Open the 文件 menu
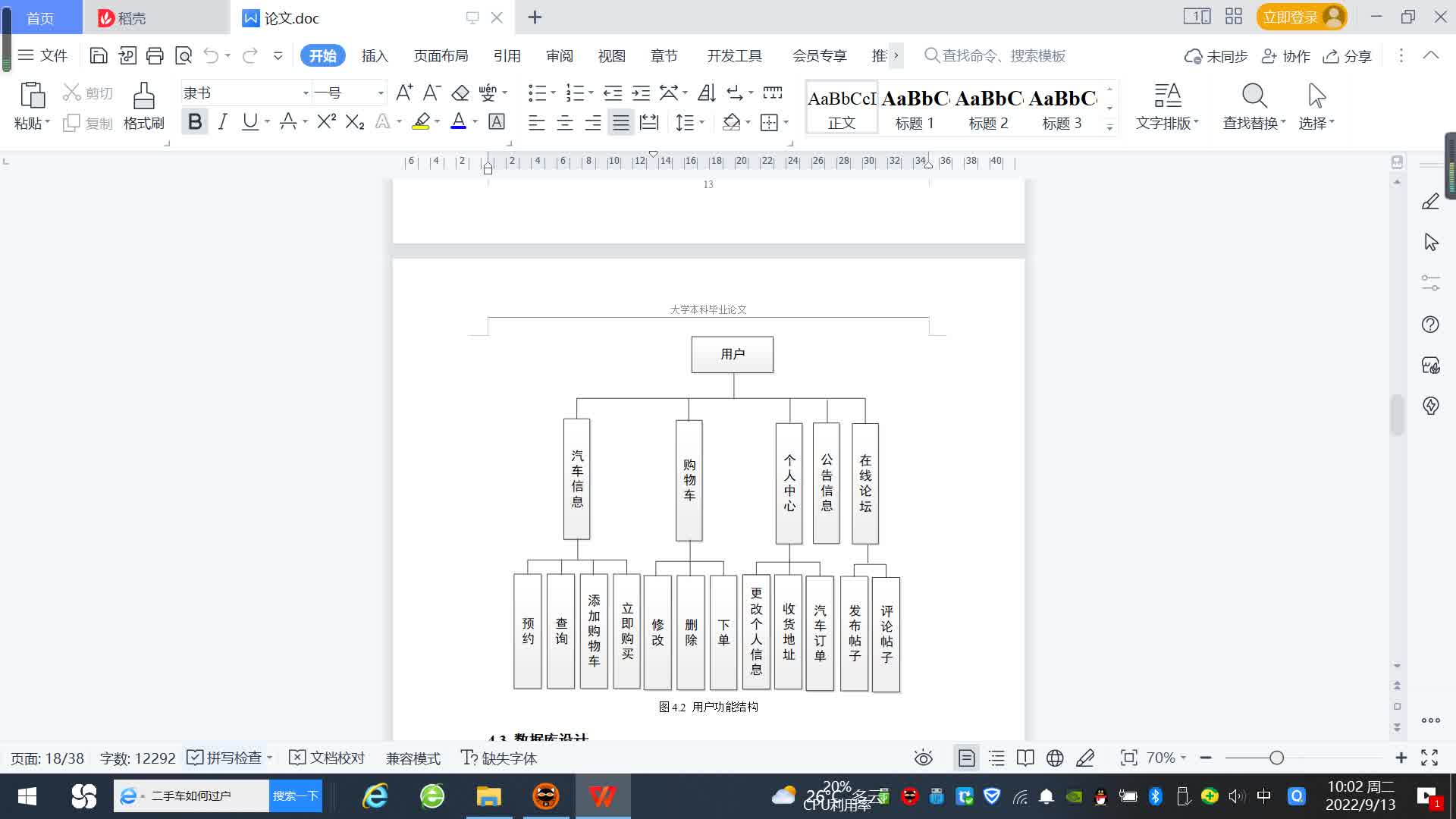Screen dimensions: 1456x819 [x=43, y=55]
